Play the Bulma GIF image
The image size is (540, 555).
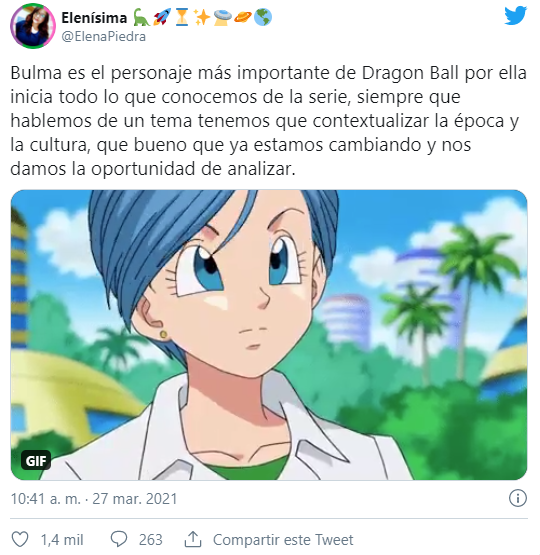(269, 335)
